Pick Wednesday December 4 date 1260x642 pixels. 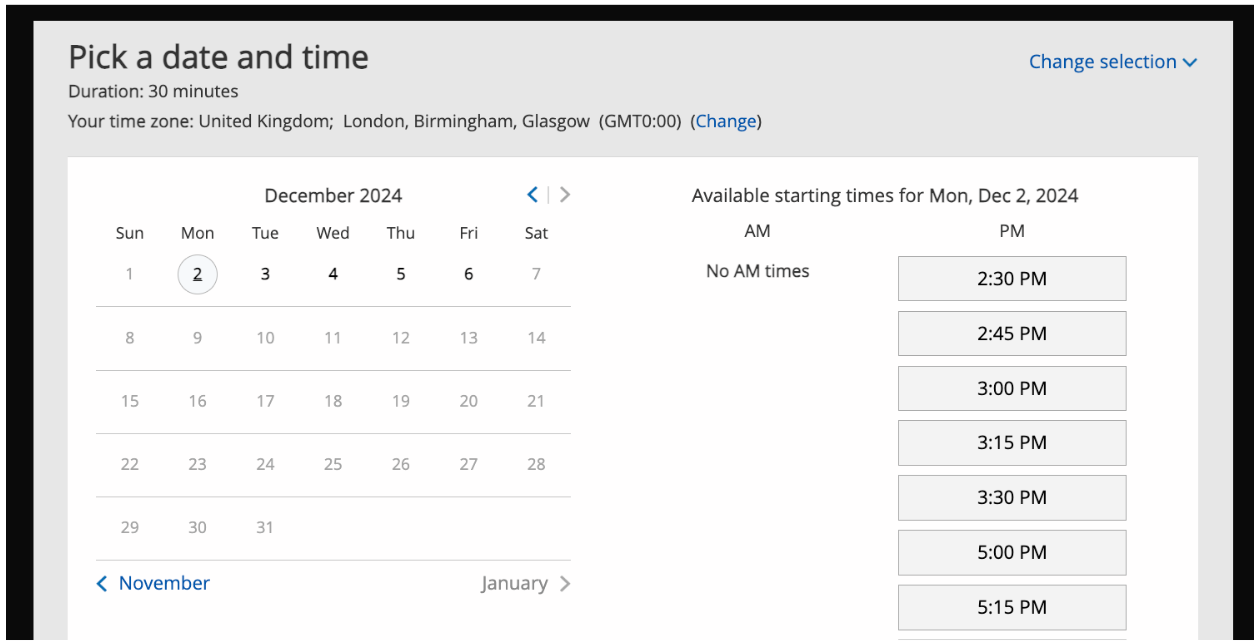pyautogui.click(x=333, y=274)
